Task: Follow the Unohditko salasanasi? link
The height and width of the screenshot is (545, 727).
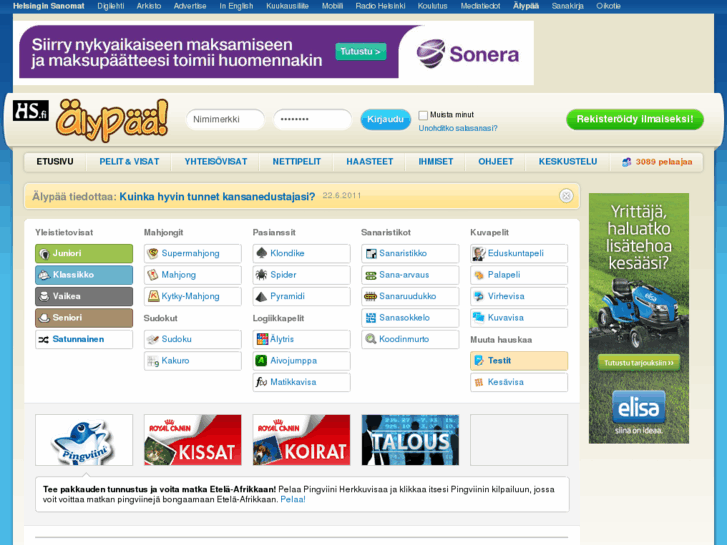Action: click(458, 128)
